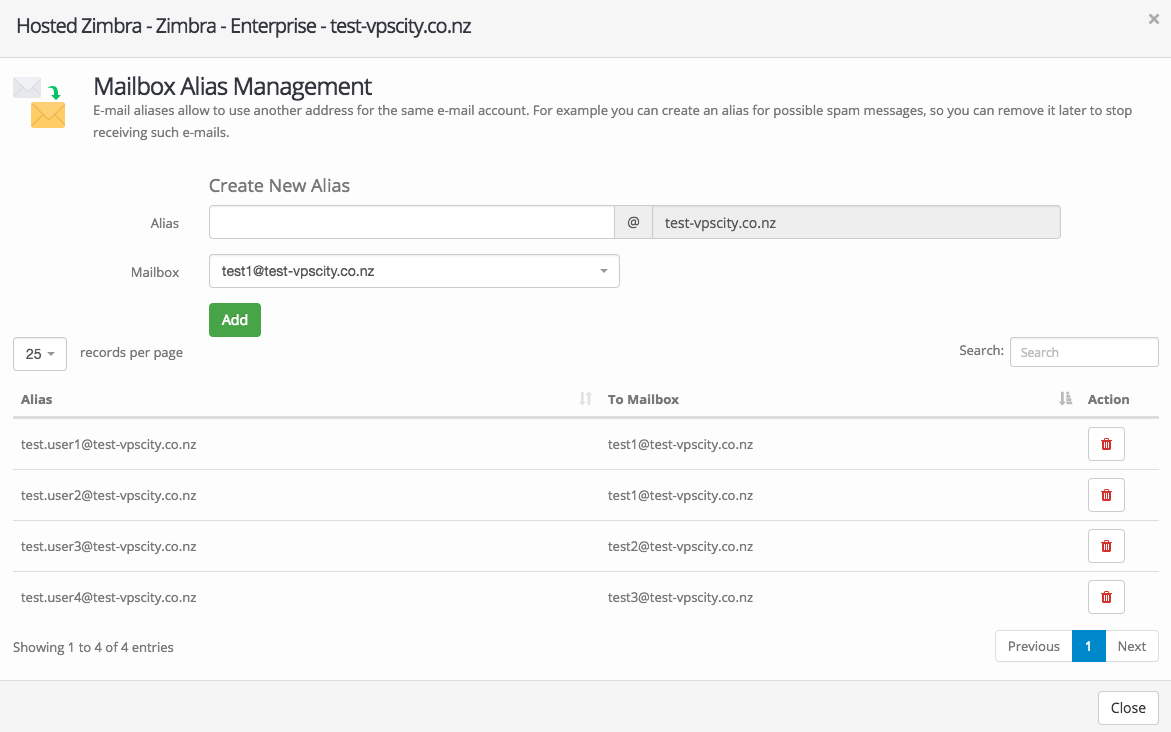Select the test.user3@test-vpscity.co.nz alias row
Screen dimensions: 1171x732
click(x=109, y=546)
